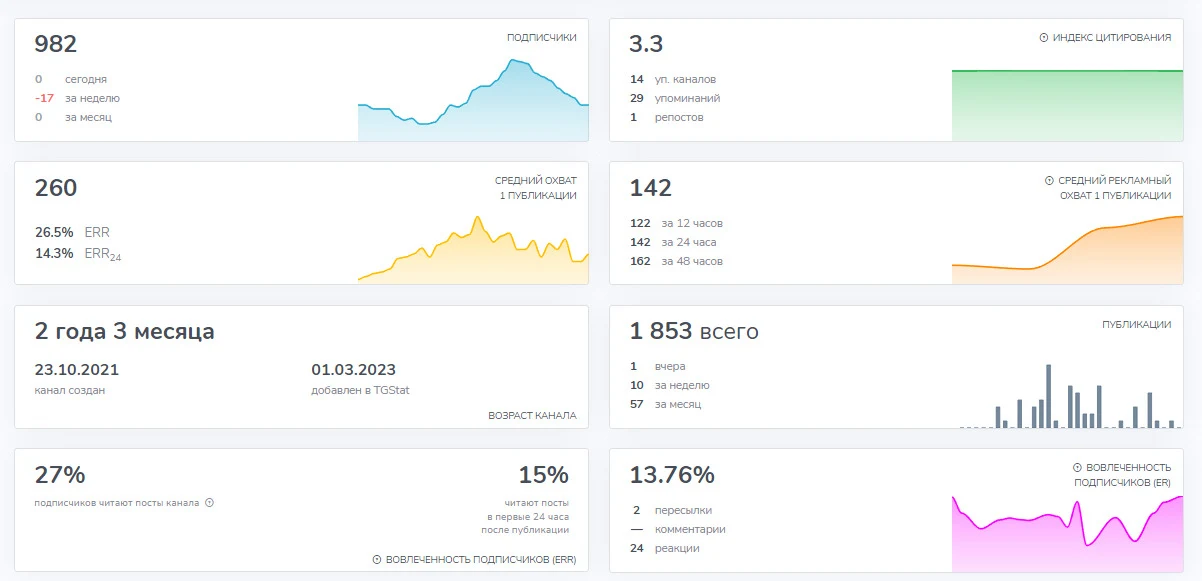Click the ВОЗРАСТ КАНАЛА label

[532, 415]
